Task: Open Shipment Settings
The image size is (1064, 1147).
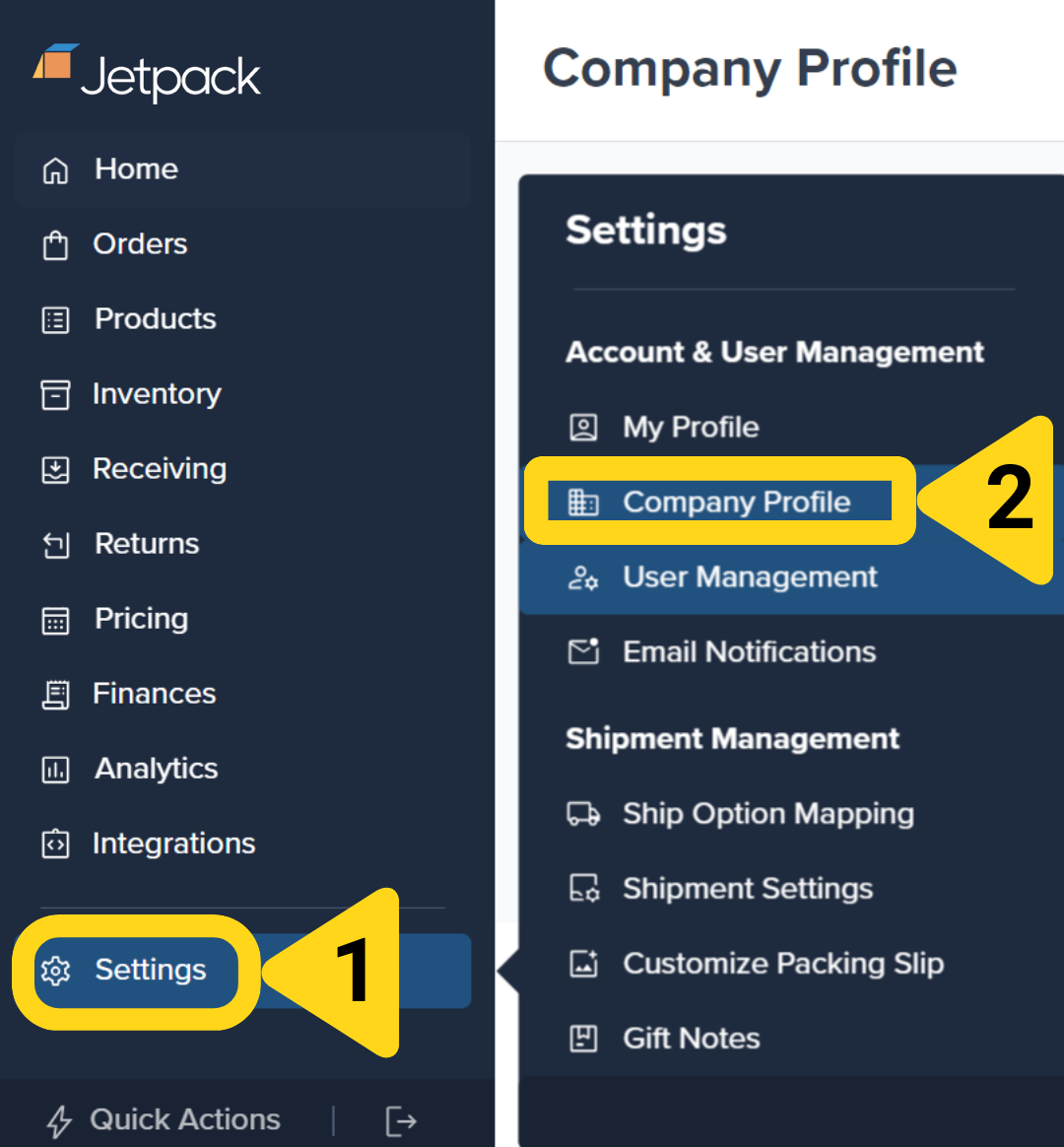Action: (748, 888)
